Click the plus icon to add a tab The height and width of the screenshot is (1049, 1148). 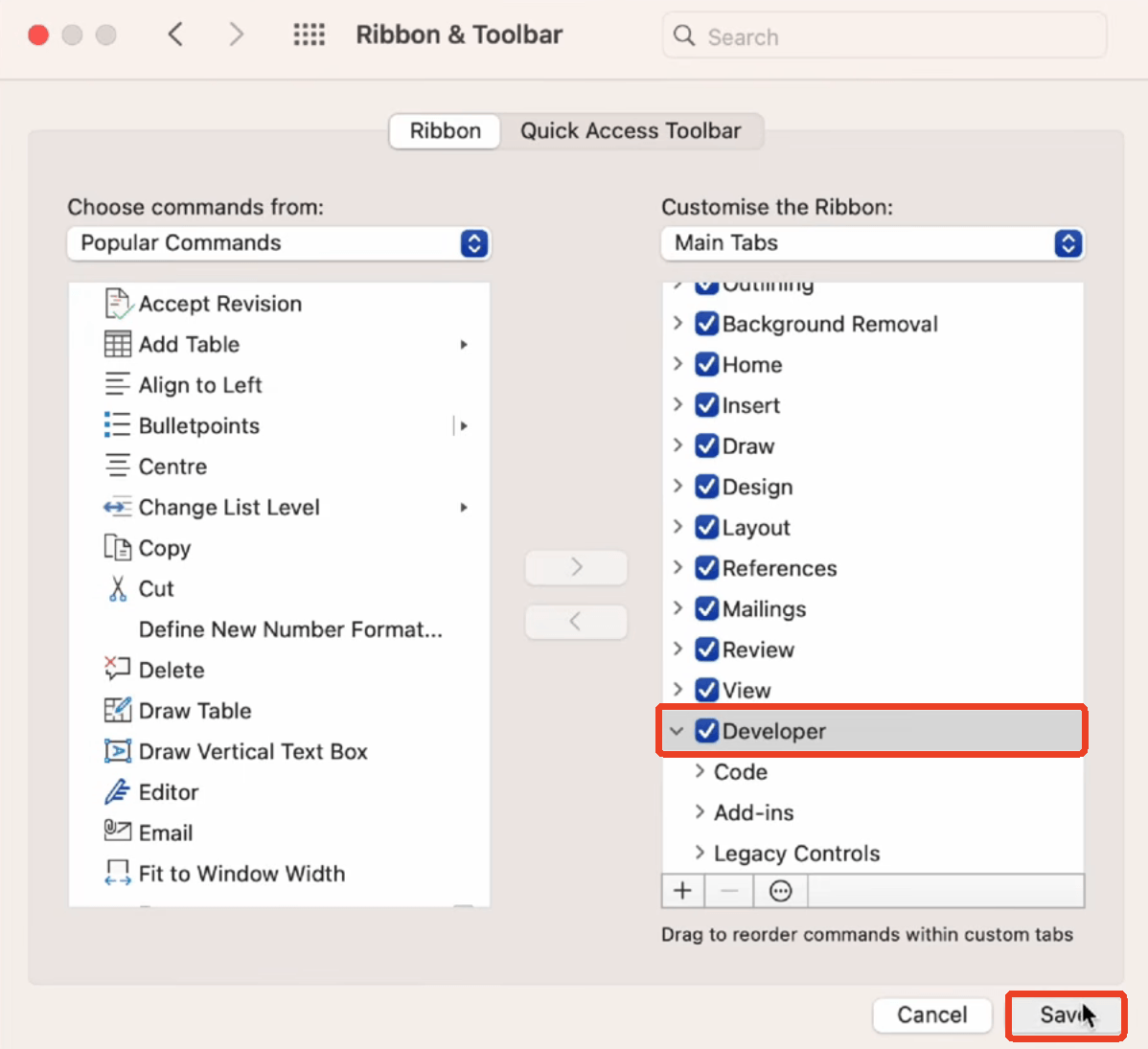pyautogui.click(x=682, y=891)
